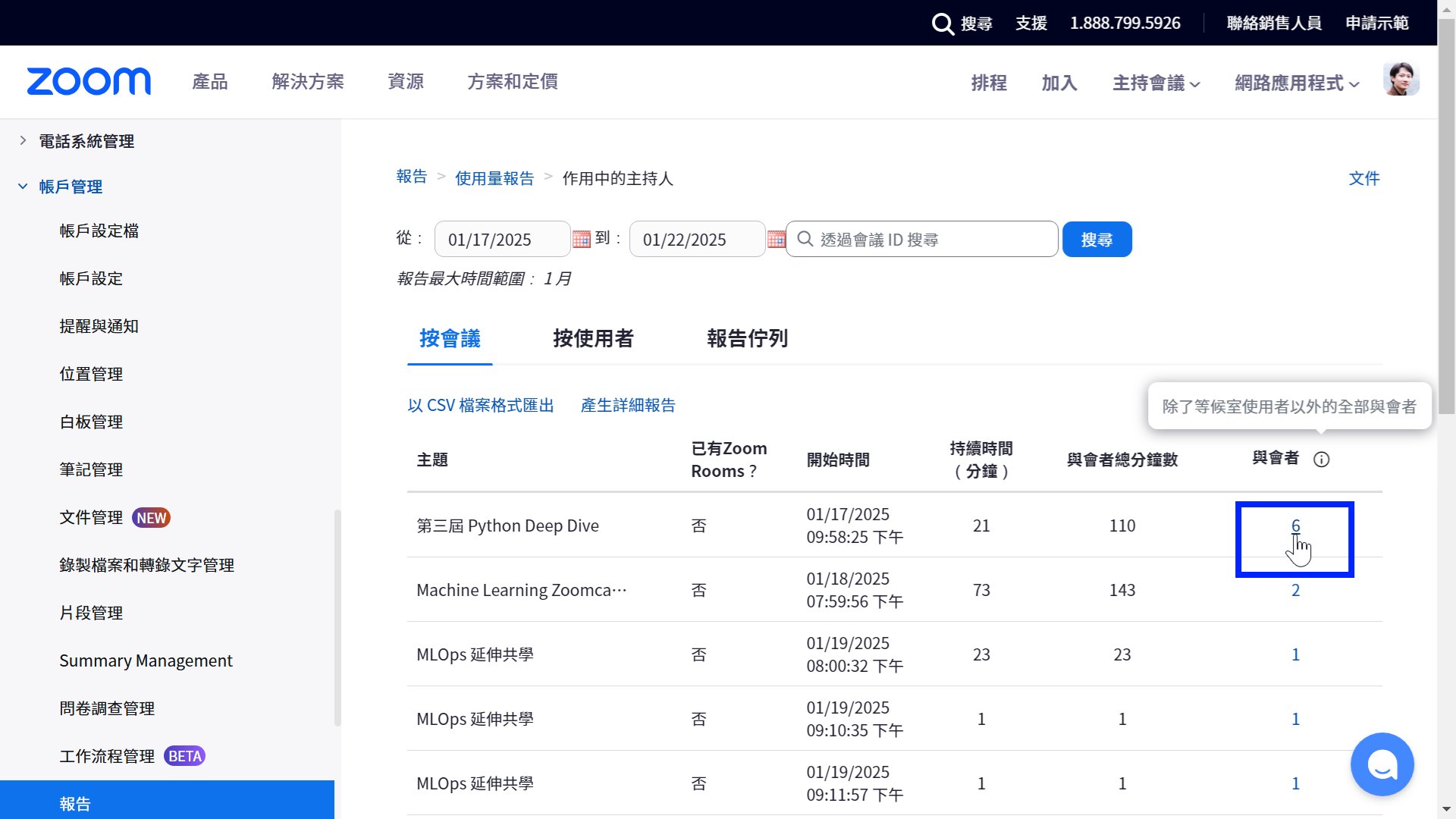Open the 產品 menu
Viewport: 1456px width, 819px height.
point(210,81)
